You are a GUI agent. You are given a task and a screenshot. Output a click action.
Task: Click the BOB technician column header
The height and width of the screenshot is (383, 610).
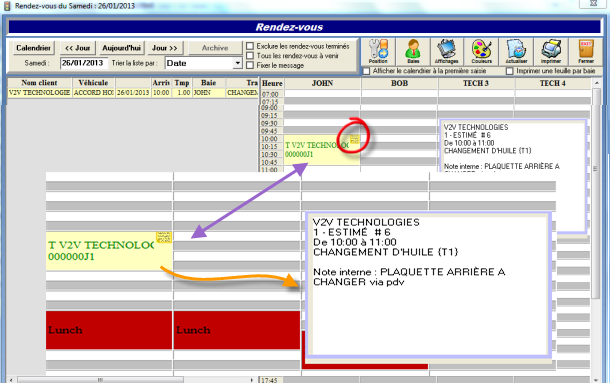400,83
